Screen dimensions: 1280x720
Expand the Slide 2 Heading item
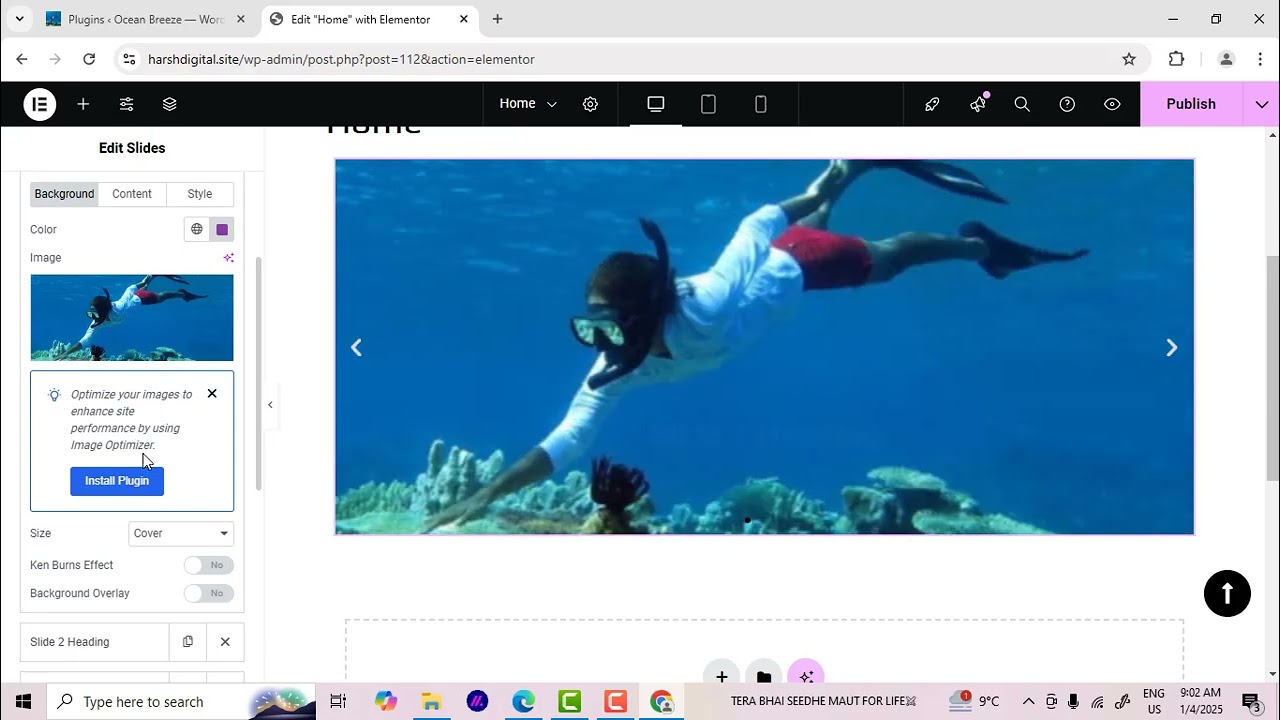coord(95,642)
